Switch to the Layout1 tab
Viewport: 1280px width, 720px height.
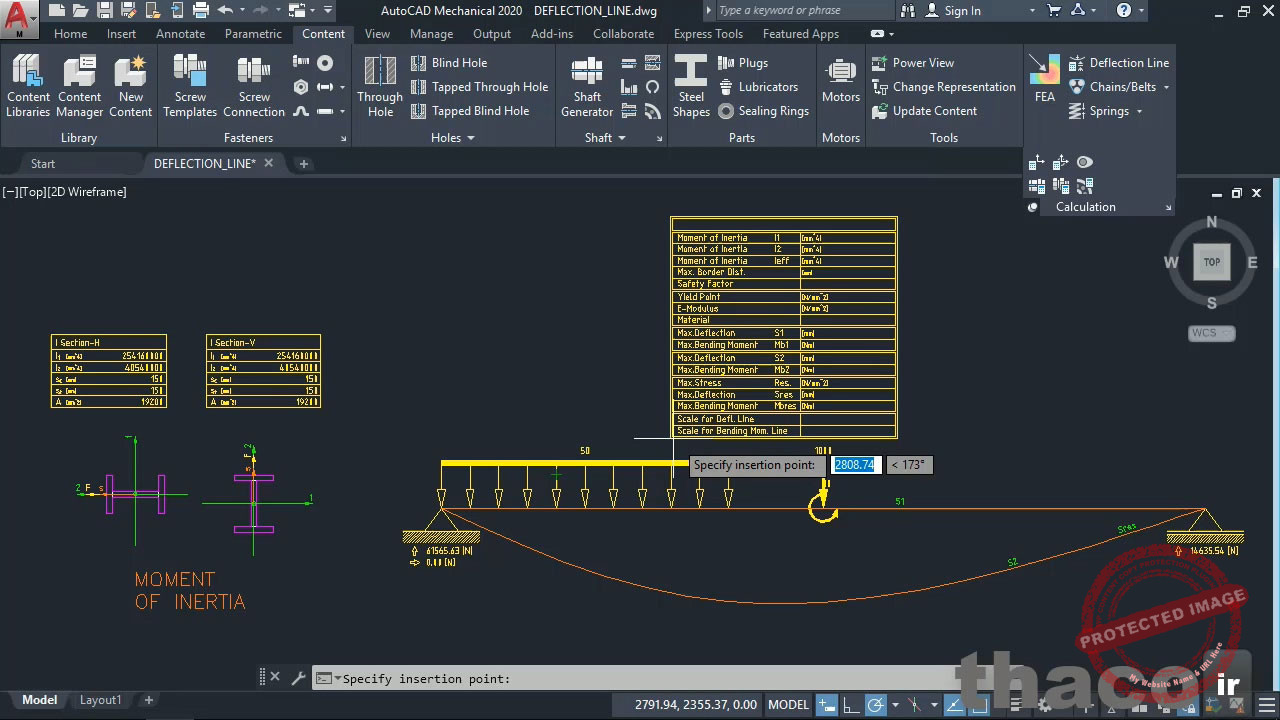click(x=100, y=700)
